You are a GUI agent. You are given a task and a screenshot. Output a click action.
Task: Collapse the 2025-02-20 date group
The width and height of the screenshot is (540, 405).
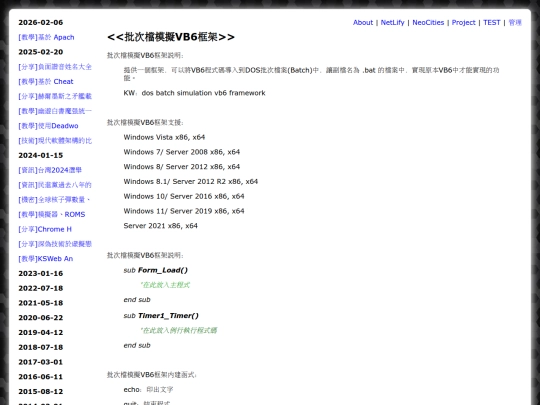pyautogui.click(x=41, y=52)
